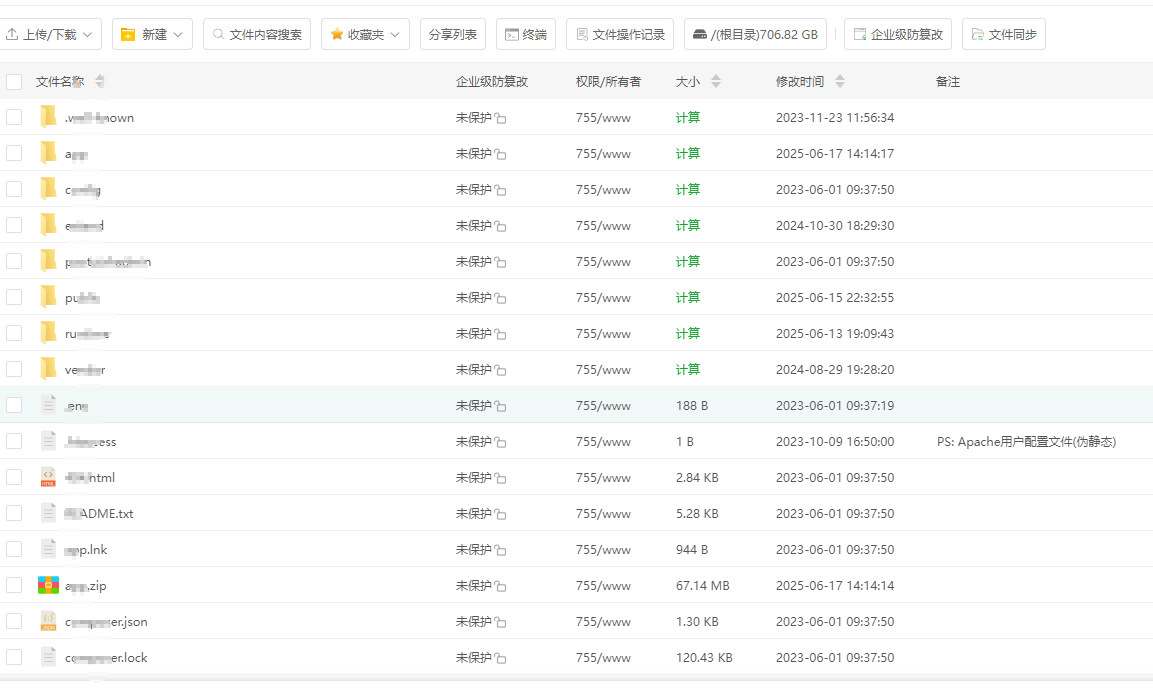The image size is (1153, 688).
Task: Open 文件同步 from the toolbar
Action: pyautogui.click(x=1003, y=34)
